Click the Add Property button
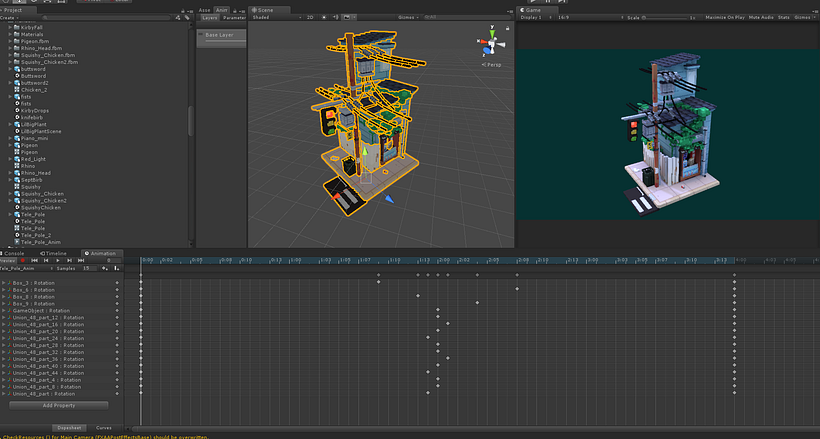The image size is (820, 439). pyautogui.click(x=59, y=406)
